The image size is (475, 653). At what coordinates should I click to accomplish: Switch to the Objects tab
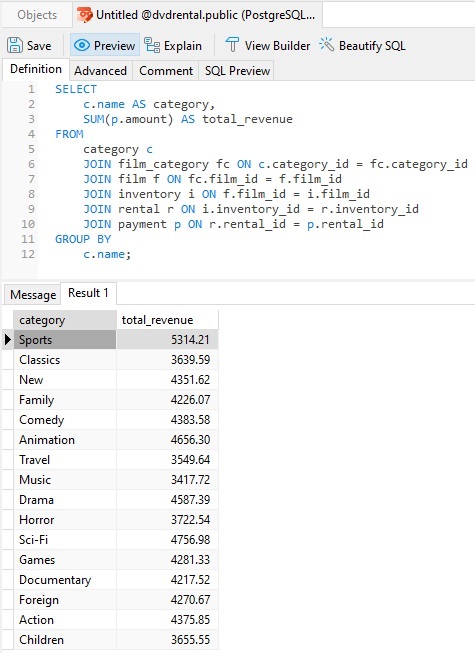coord(37,15)
